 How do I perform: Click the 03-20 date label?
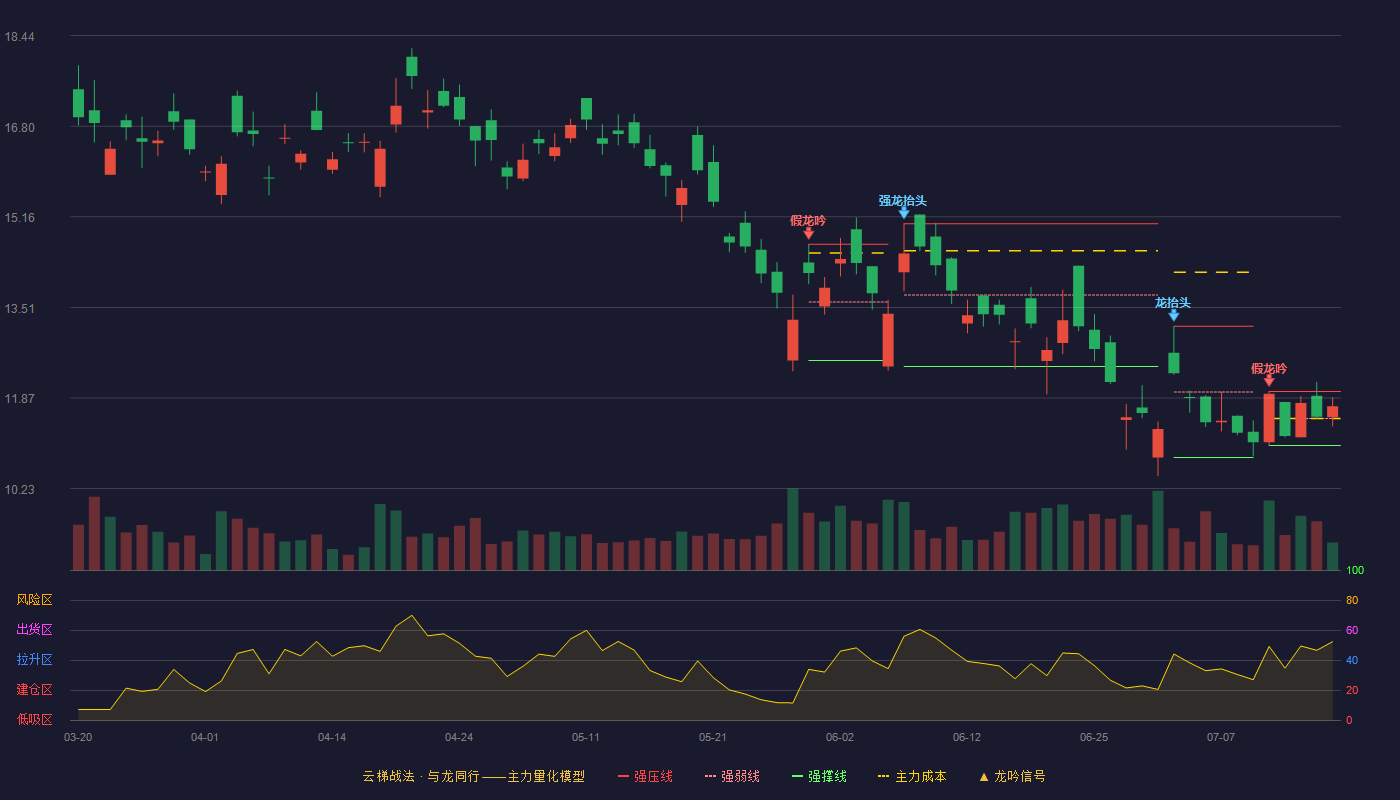[78, 737]
